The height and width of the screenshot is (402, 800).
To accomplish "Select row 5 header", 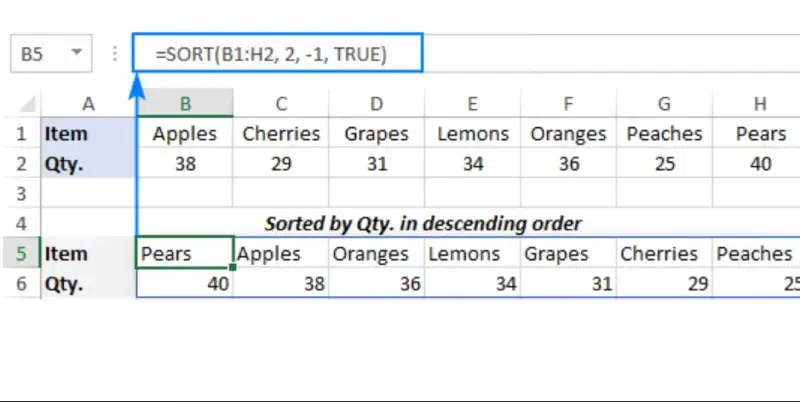I will click(x=22, y=254).
